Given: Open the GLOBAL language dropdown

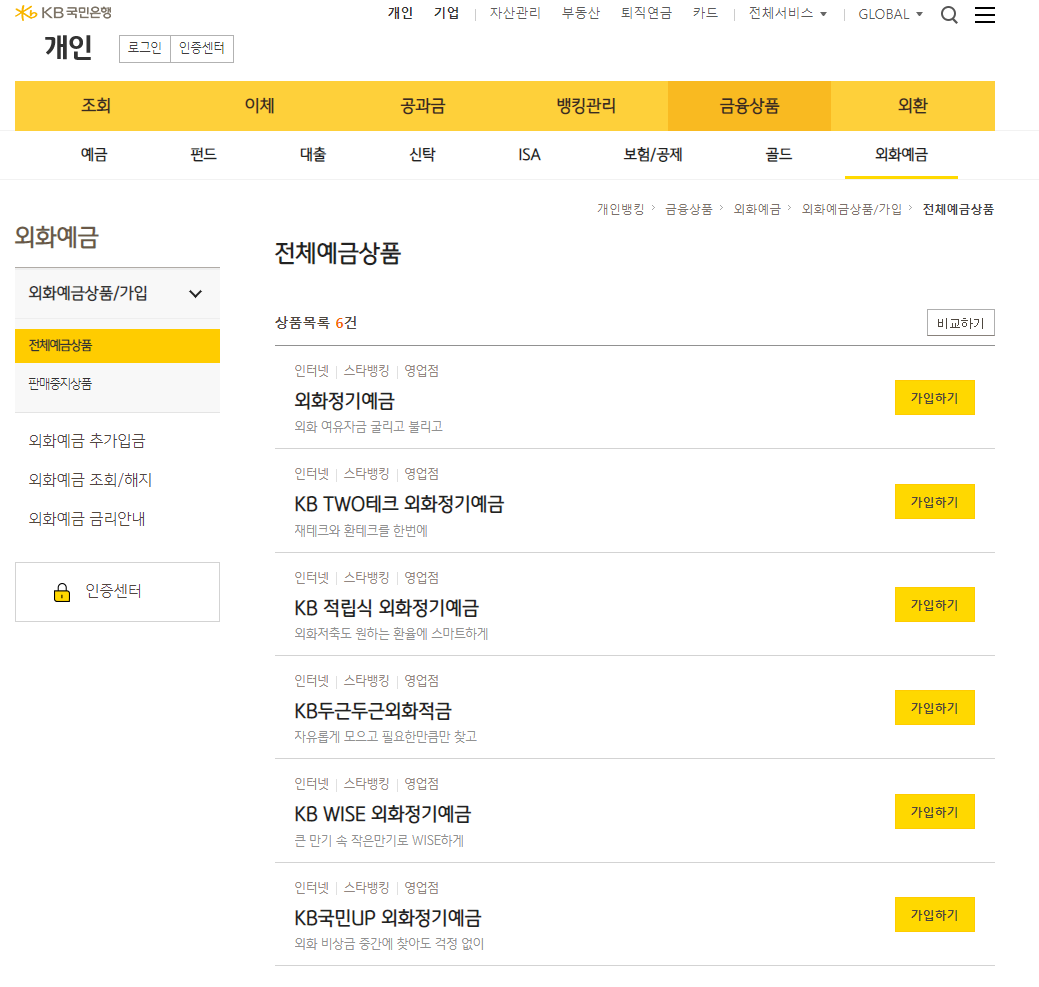Looking at the screenshot, I should tap(890, 14).
